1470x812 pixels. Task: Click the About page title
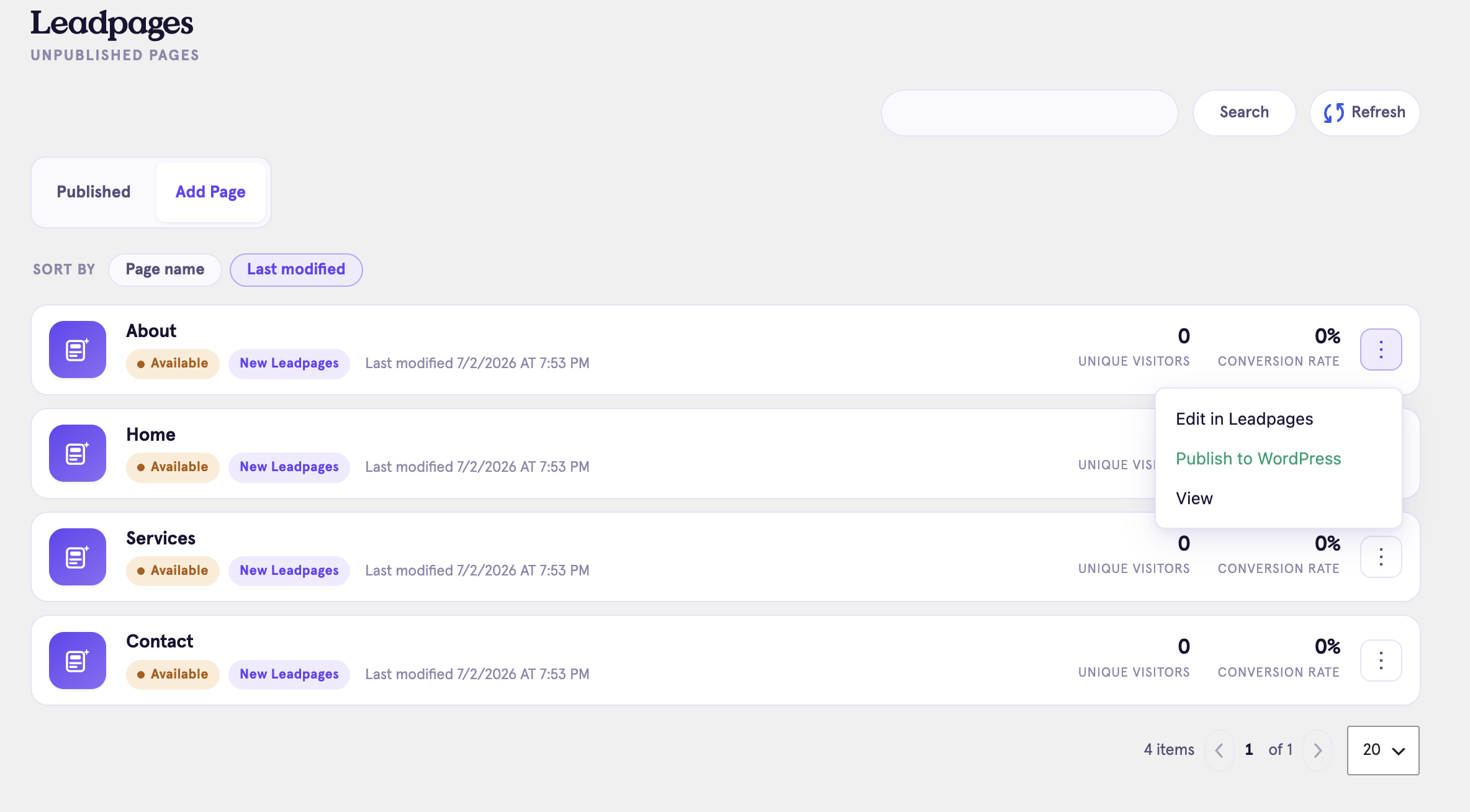[x=151, y=331]
